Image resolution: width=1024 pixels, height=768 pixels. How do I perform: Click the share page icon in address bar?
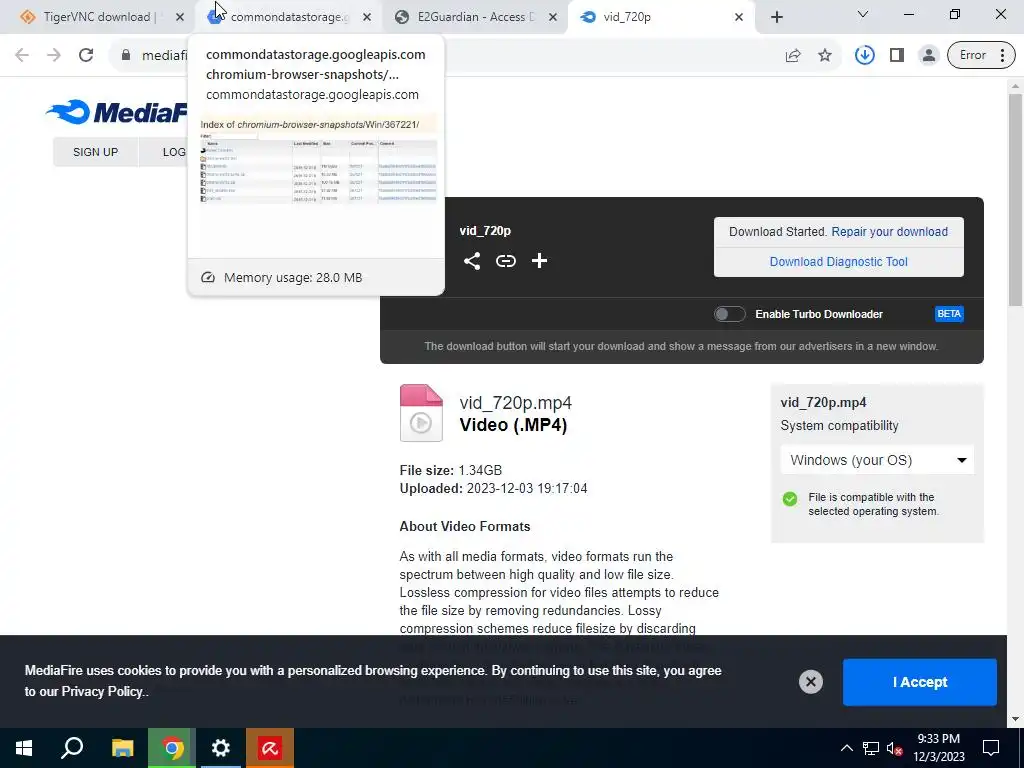(x=793, y=56)
